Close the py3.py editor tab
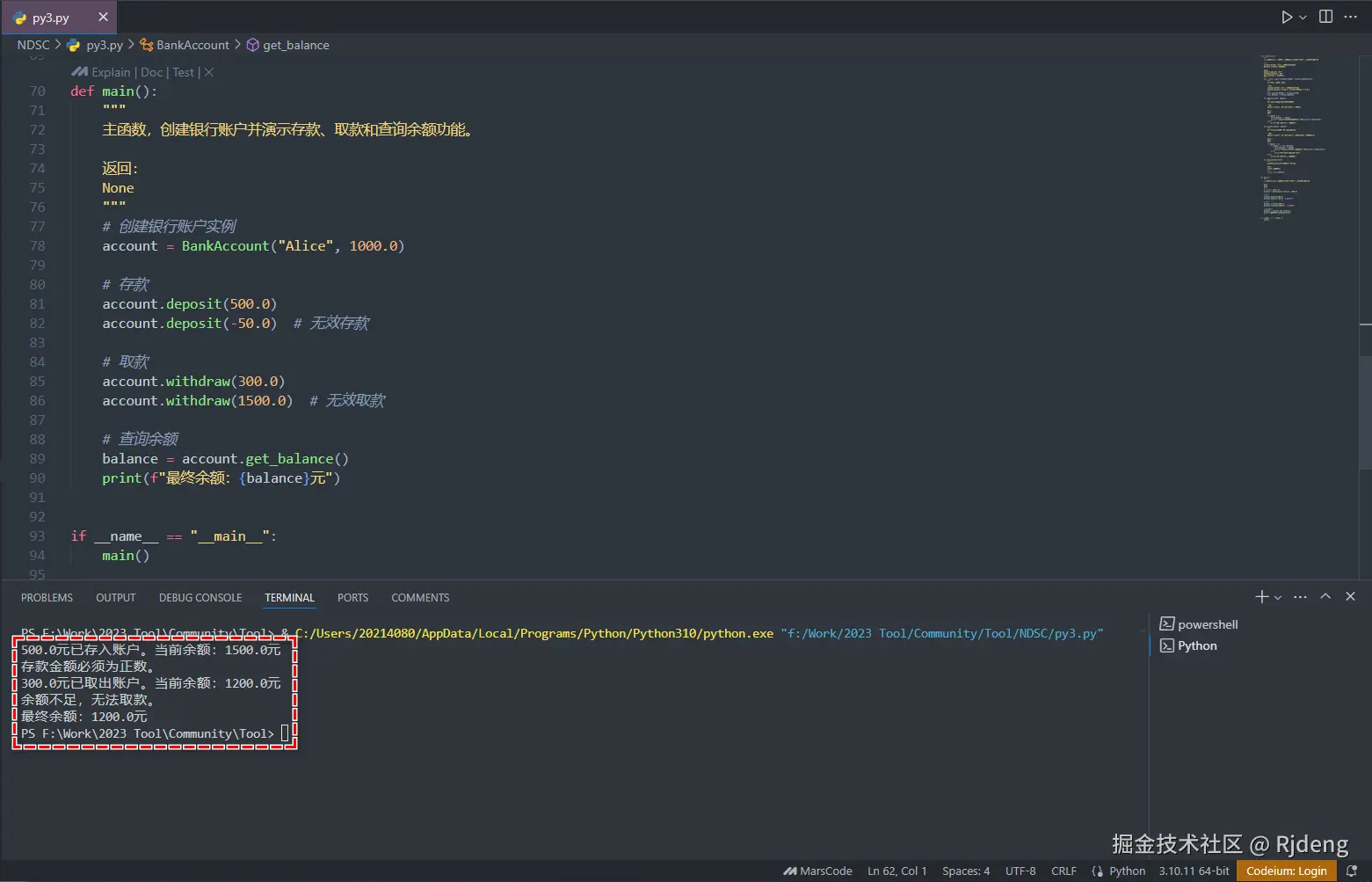The width and height of the screenshot is (1372, 882). (103, 17)
